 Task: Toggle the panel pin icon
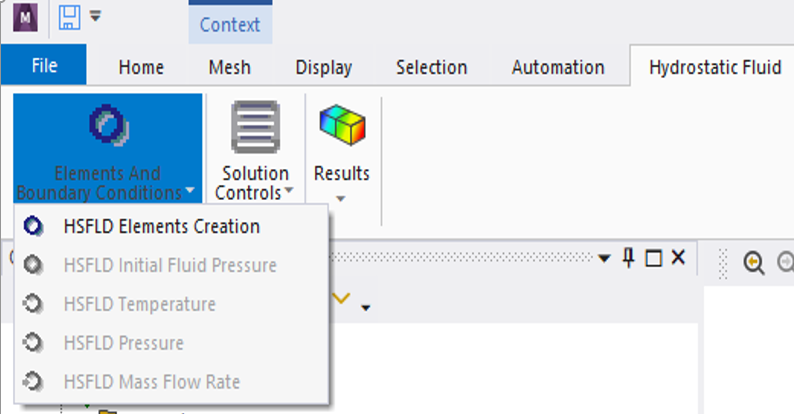(628, 258)
